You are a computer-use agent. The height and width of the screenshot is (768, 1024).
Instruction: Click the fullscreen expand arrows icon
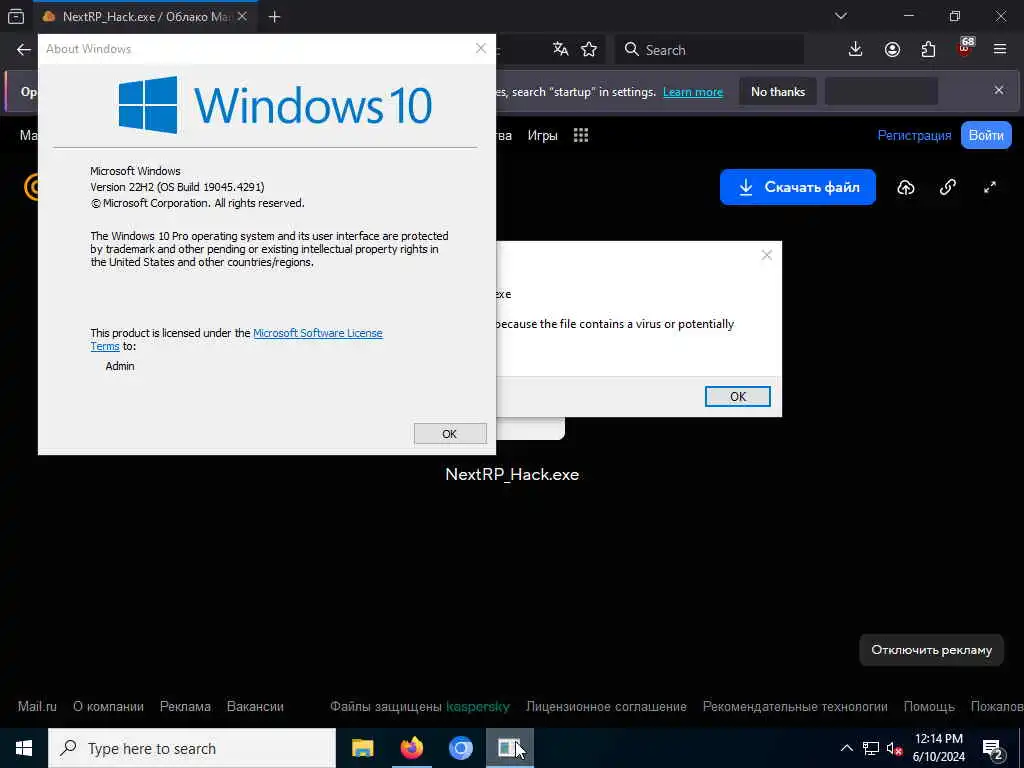point(989,187)
